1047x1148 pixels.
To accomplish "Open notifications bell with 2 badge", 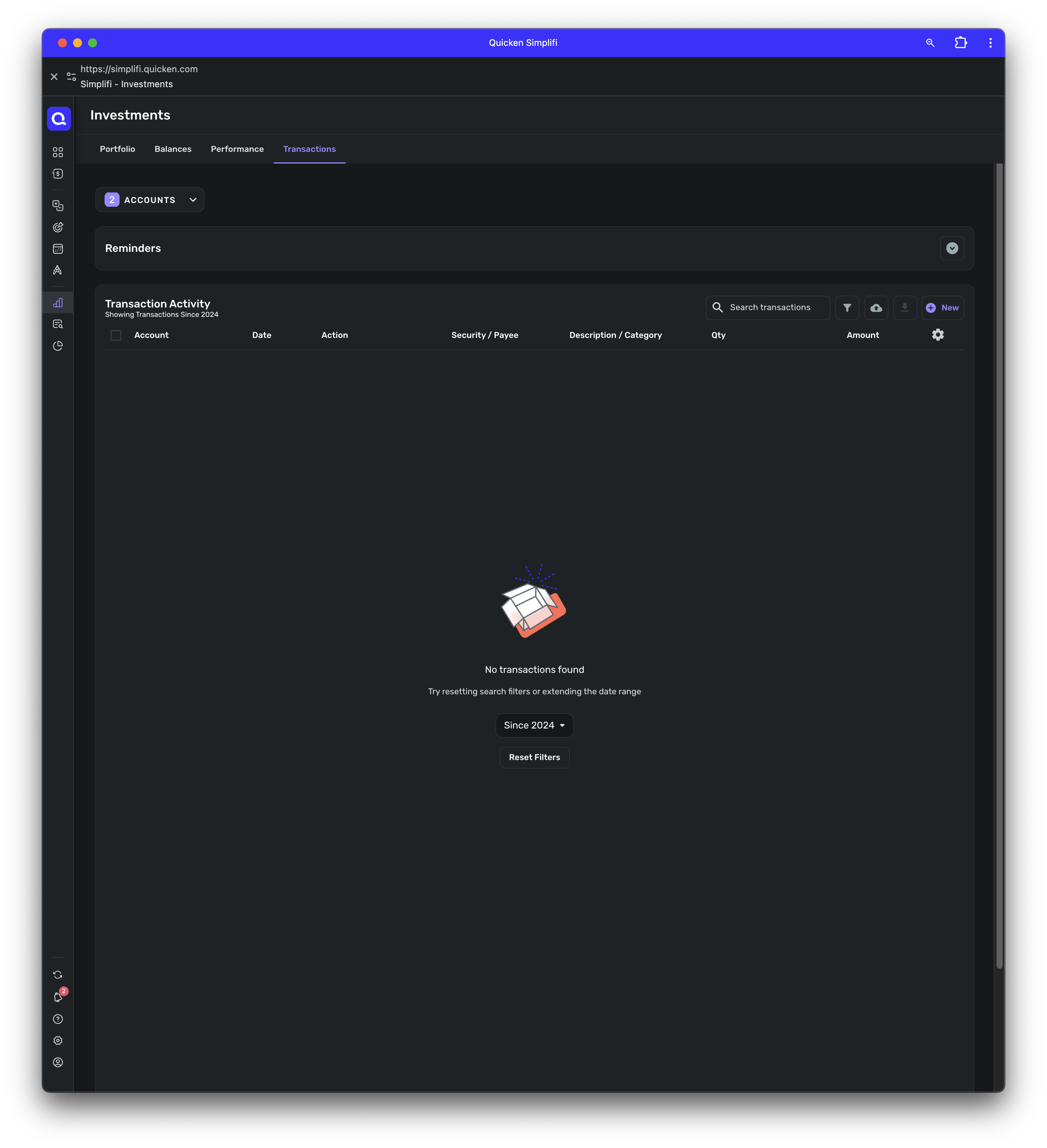I will 58,997.
